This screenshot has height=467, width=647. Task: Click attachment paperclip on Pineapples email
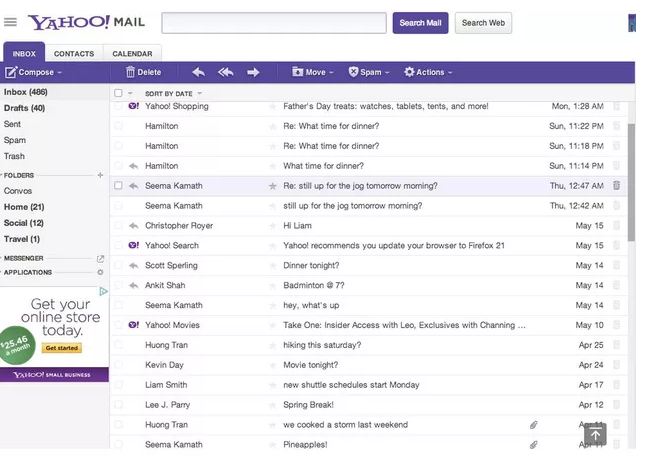[x=534, y=444]
